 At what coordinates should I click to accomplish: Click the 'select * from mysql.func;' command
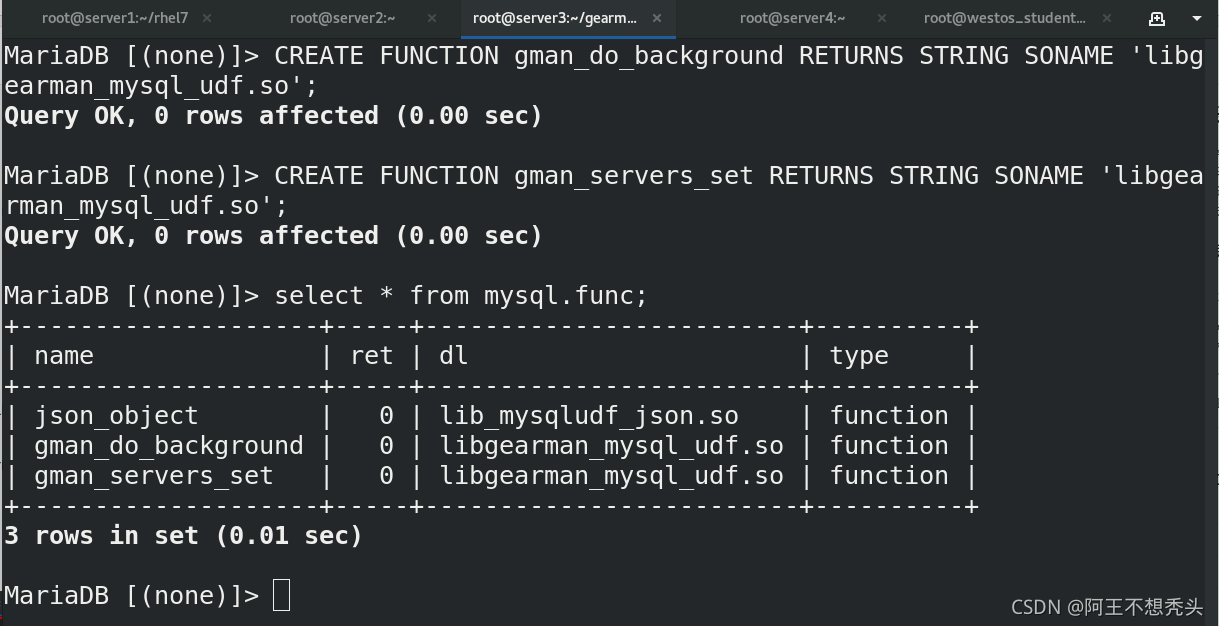pyautogui.click(x=461, y=296)
